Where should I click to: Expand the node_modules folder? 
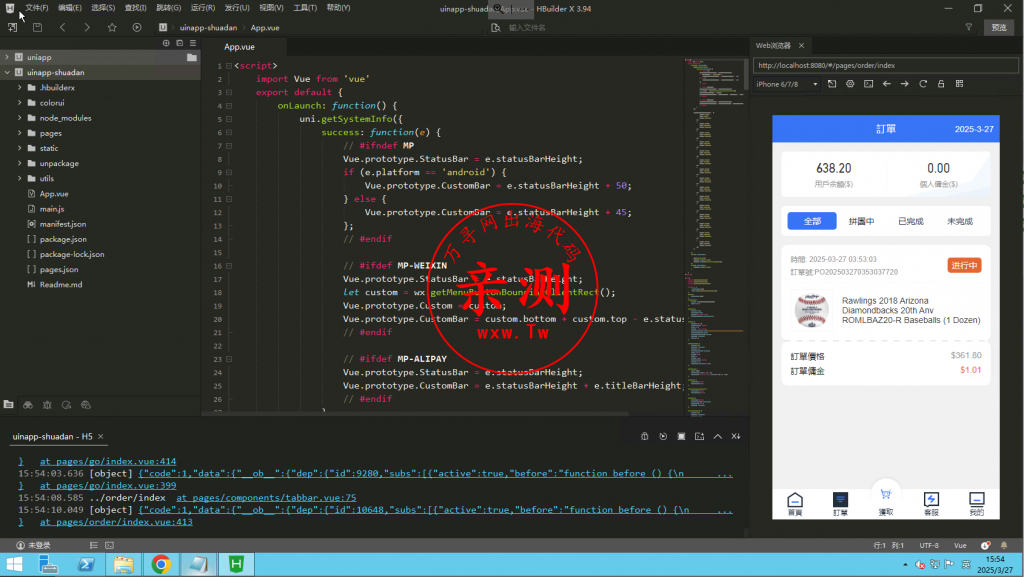click(65, 118)
